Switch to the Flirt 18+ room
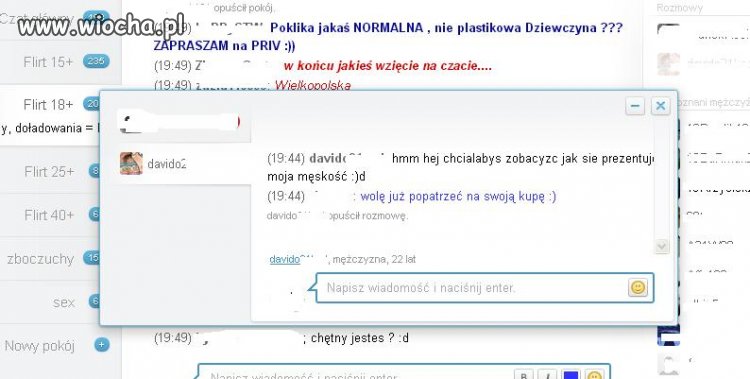750x379 pixels. click(x=48, y=104)
